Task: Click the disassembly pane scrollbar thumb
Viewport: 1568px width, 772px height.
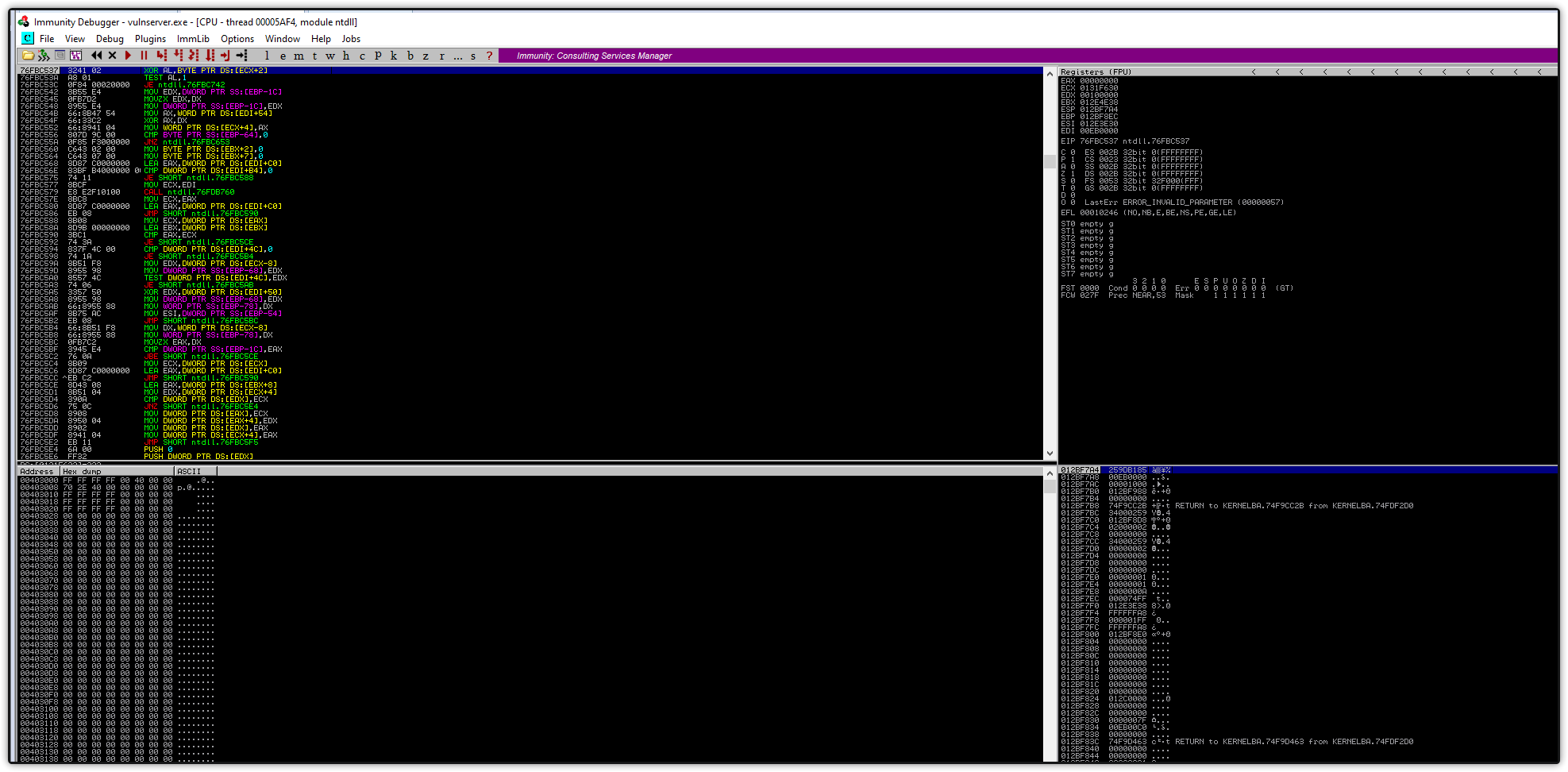Action: click(1050, 161)
